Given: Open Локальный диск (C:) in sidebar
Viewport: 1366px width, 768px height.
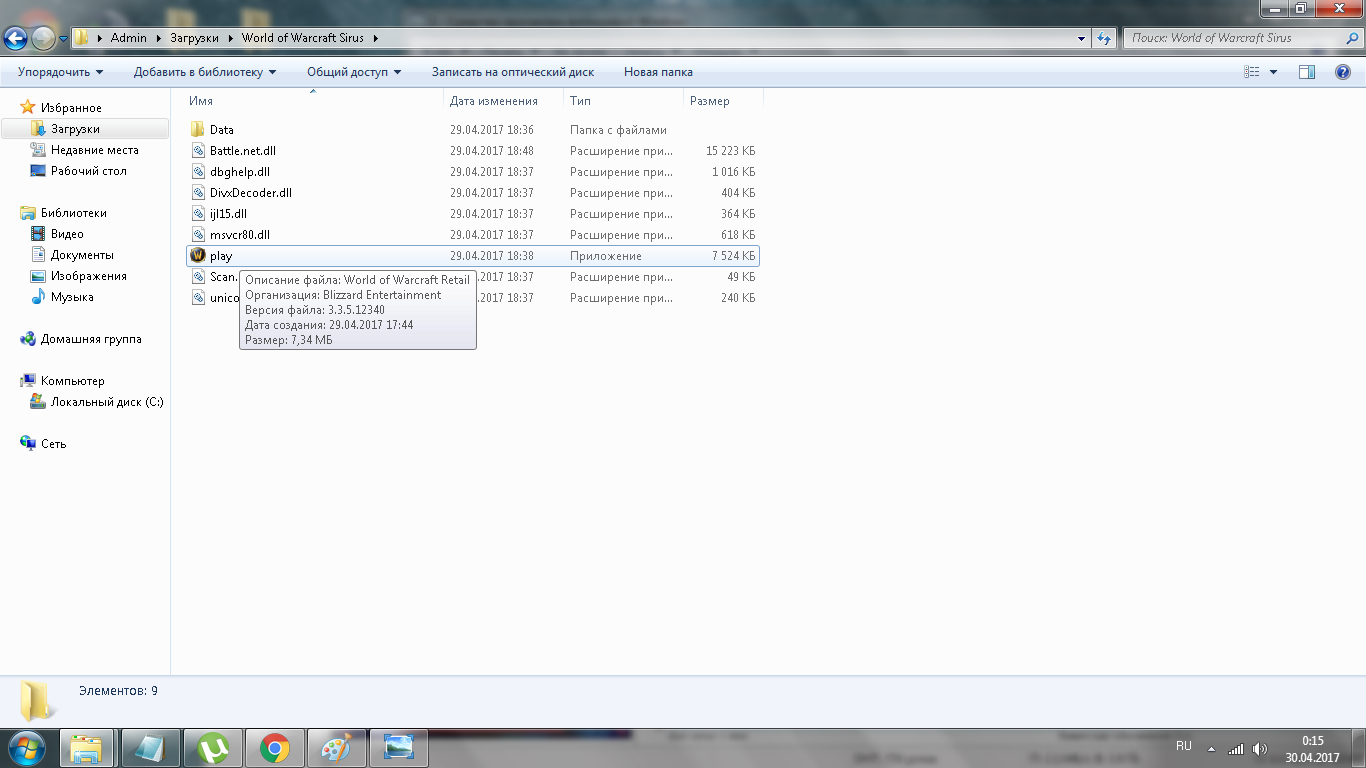Looking at the screenshot, I should [x=106, y=402].
